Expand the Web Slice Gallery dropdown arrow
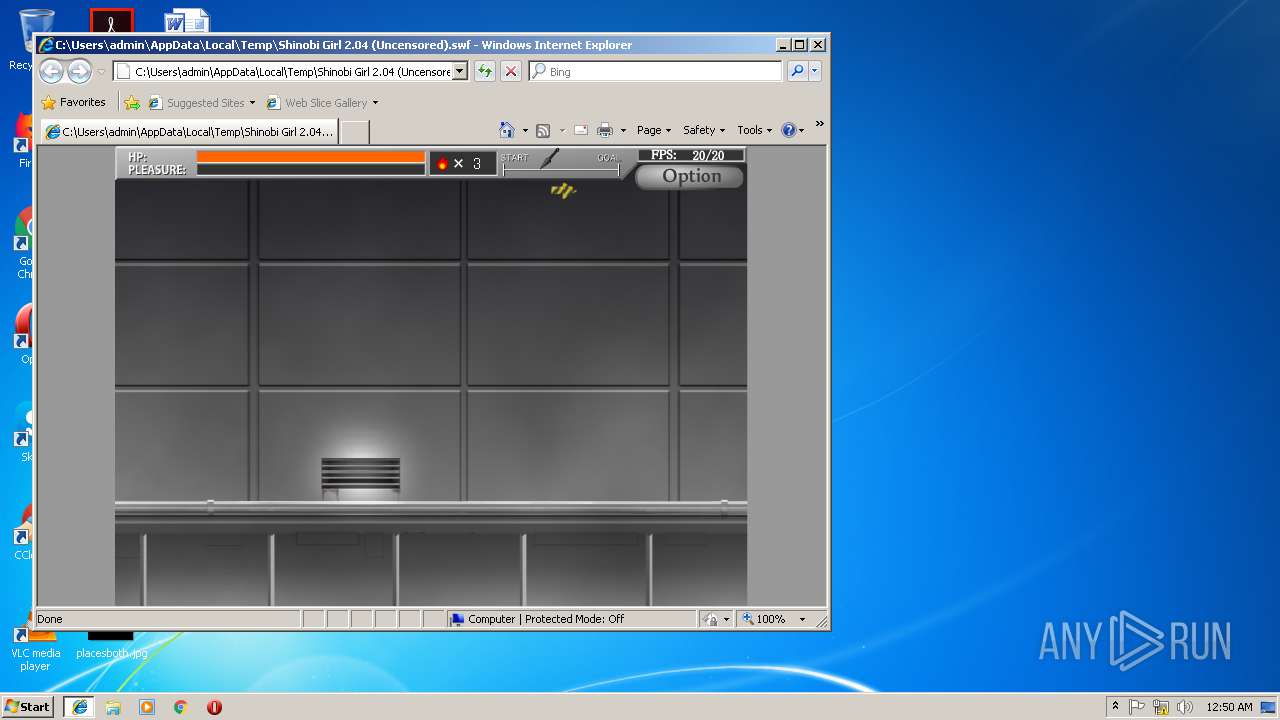This screenshot has width=1280, height=720. tap(376, 103)
